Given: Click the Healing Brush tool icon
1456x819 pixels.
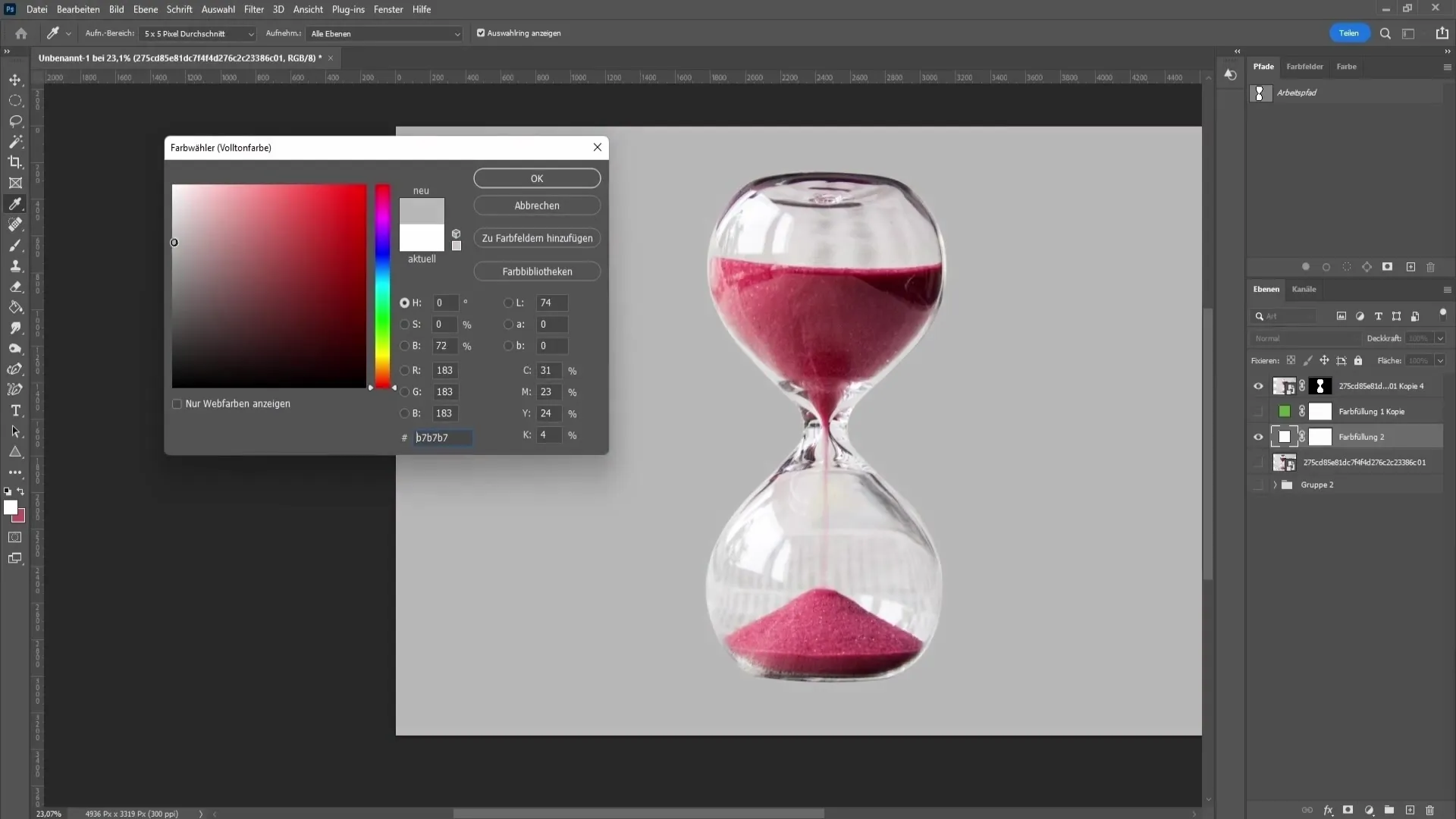Looking at the screenshot, I should point(15,224).
